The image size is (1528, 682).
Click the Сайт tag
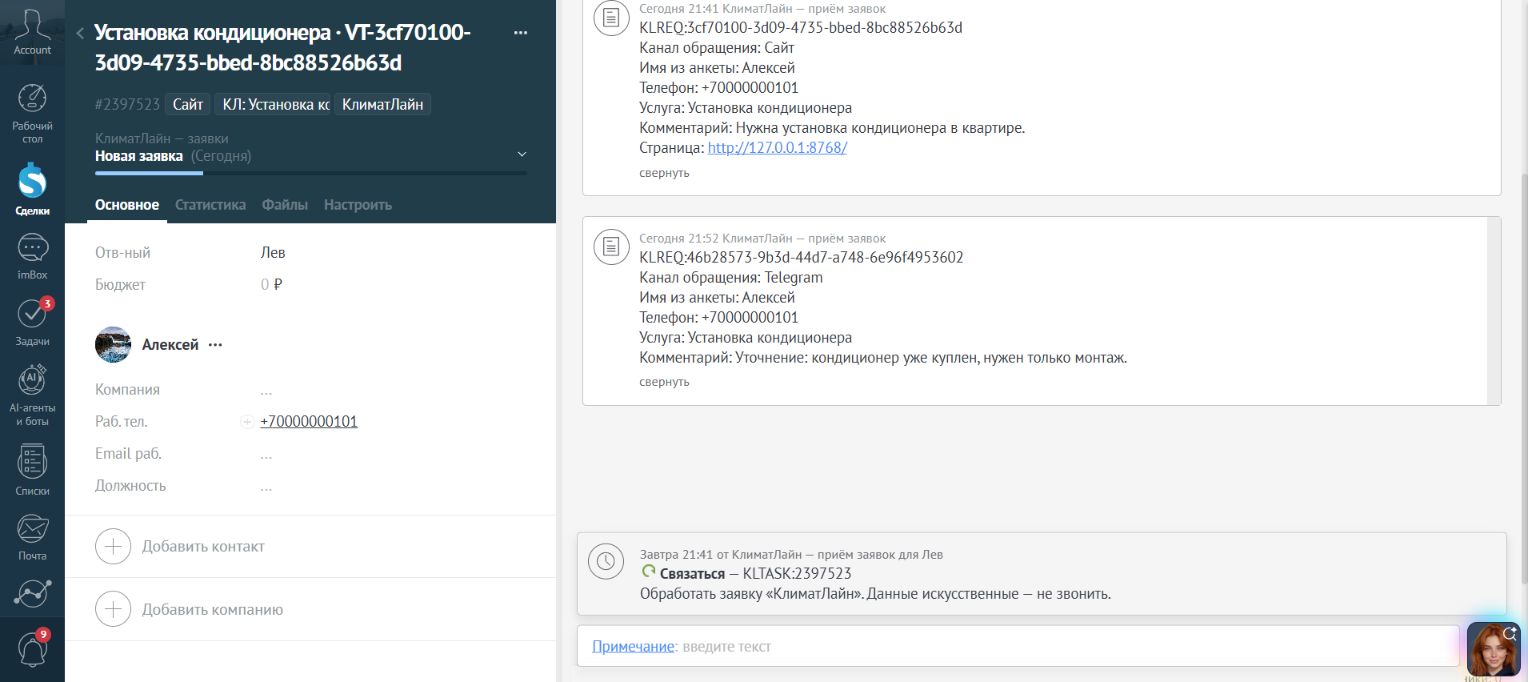click(188, 104)
